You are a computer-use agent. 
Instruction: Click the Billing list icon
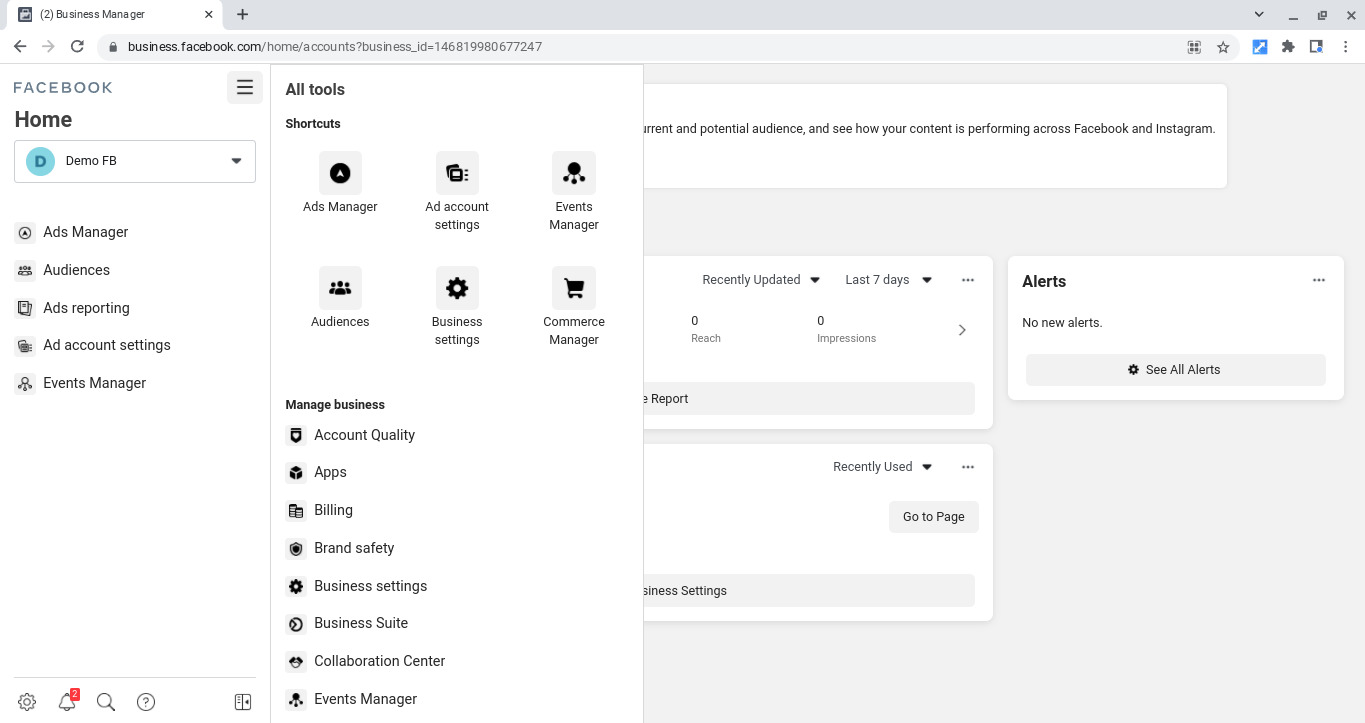(x=296, y=511)
